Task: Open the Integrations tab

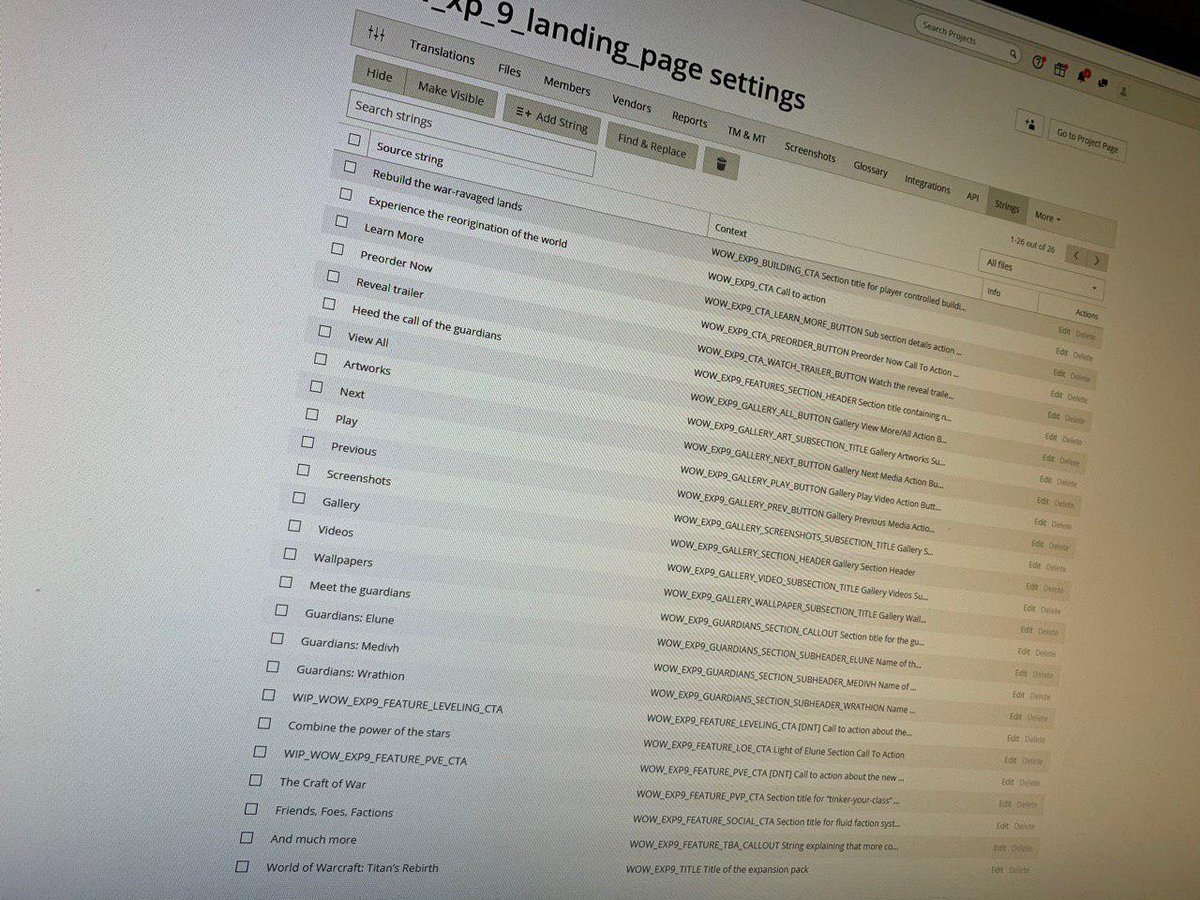Action: (x=927, y=184)
